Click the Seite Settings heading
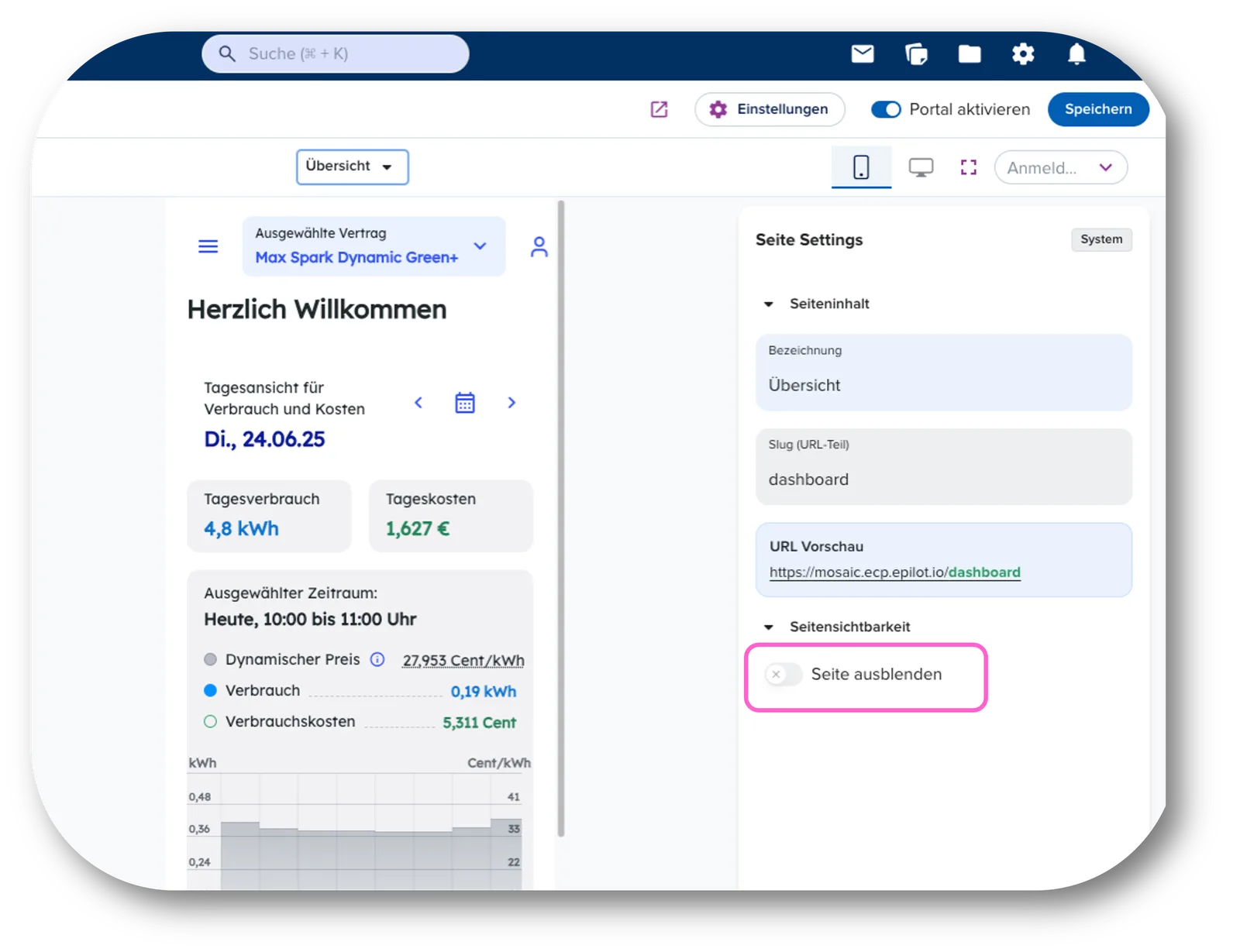1240x952 pixels. coord(809,240)
